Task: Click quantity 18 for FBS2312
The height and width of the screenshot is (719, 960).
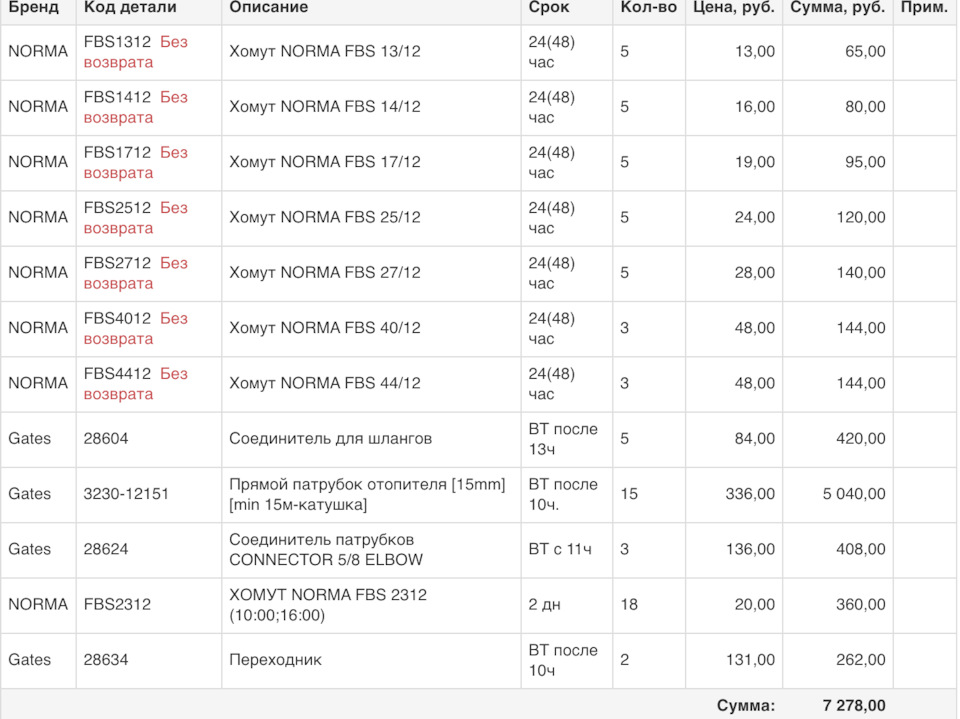Action: click(x=629, y=604)
